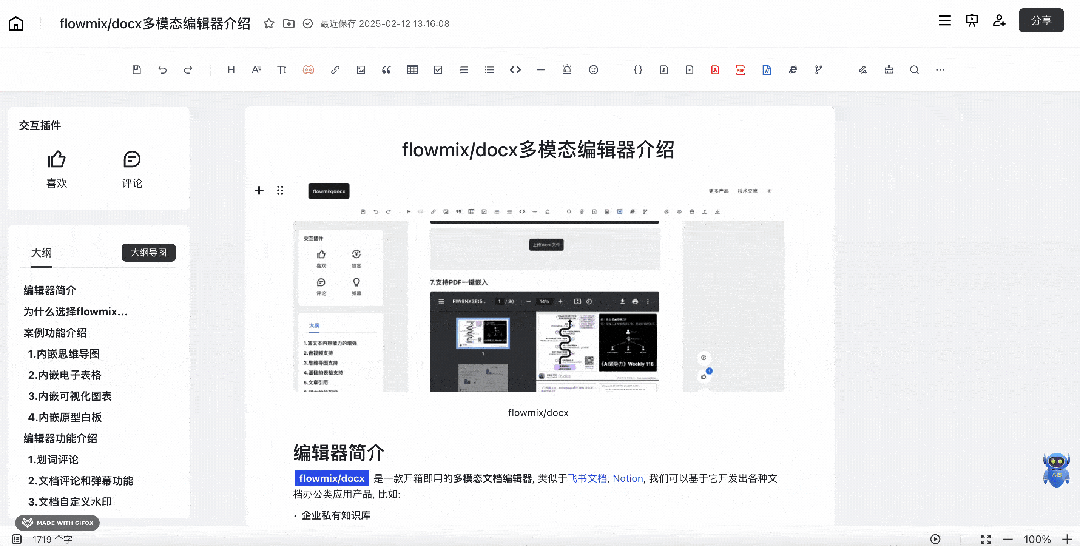
Task: Open more toolbar options
Action: point(940,70)
